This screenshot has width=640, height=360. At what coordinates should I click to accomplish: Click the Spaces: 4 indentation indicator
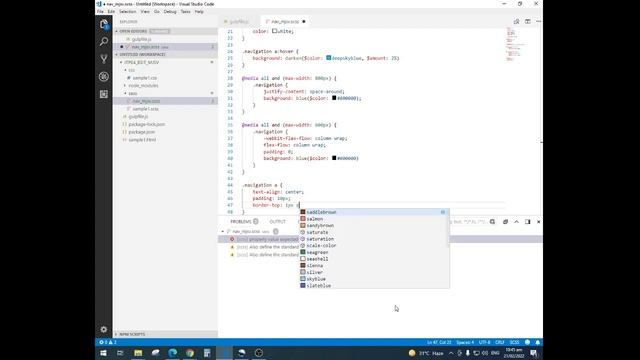coord(465,342)
